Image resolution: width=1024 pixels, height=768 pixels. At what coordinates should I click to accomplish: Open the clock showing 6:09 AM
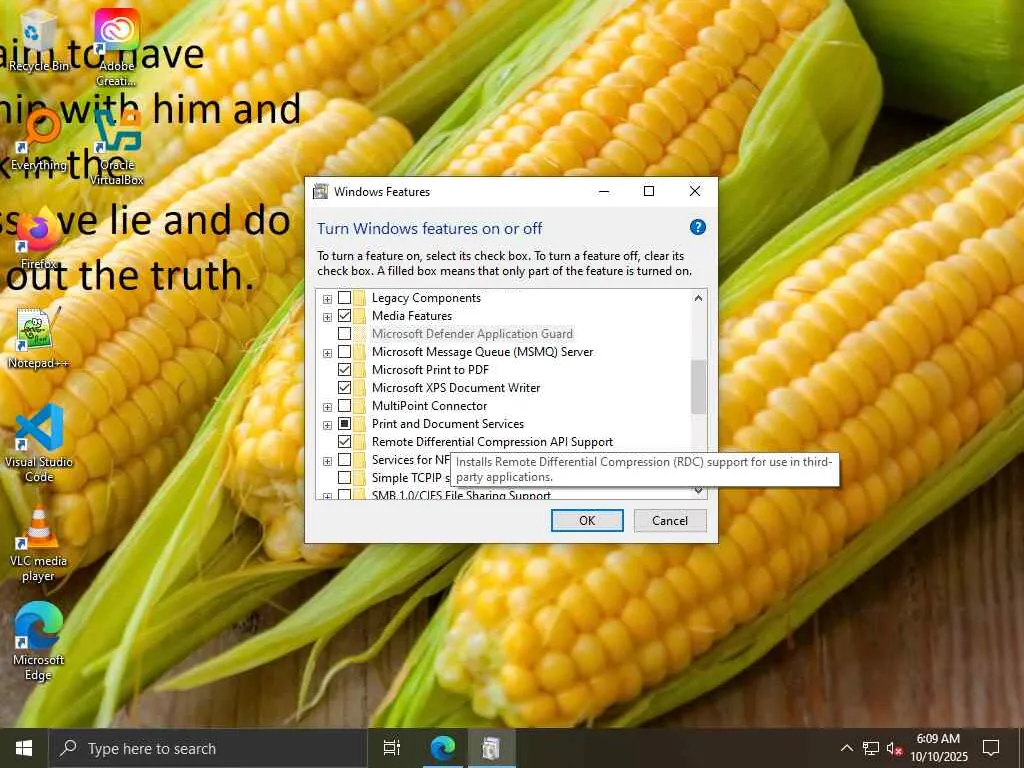pos(938,748)
